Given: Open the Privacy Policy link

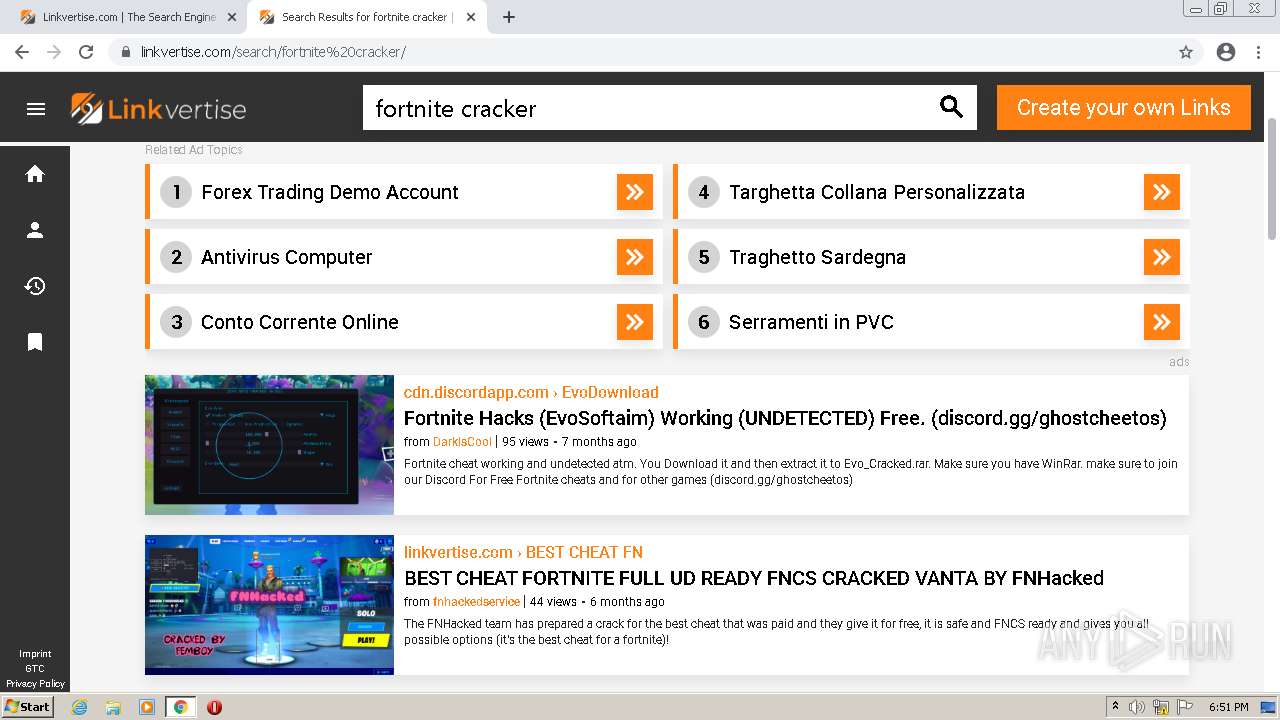Looking at the screenshot, I should click(x=35, y=684).
